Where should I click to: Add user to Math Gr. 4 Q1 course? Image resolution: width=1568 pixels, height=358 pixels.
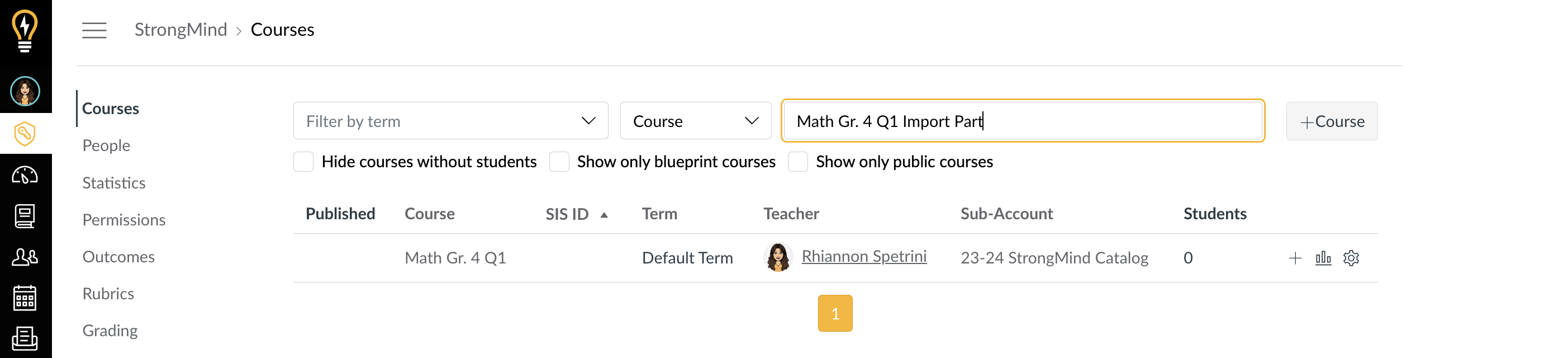point(1295,258)
